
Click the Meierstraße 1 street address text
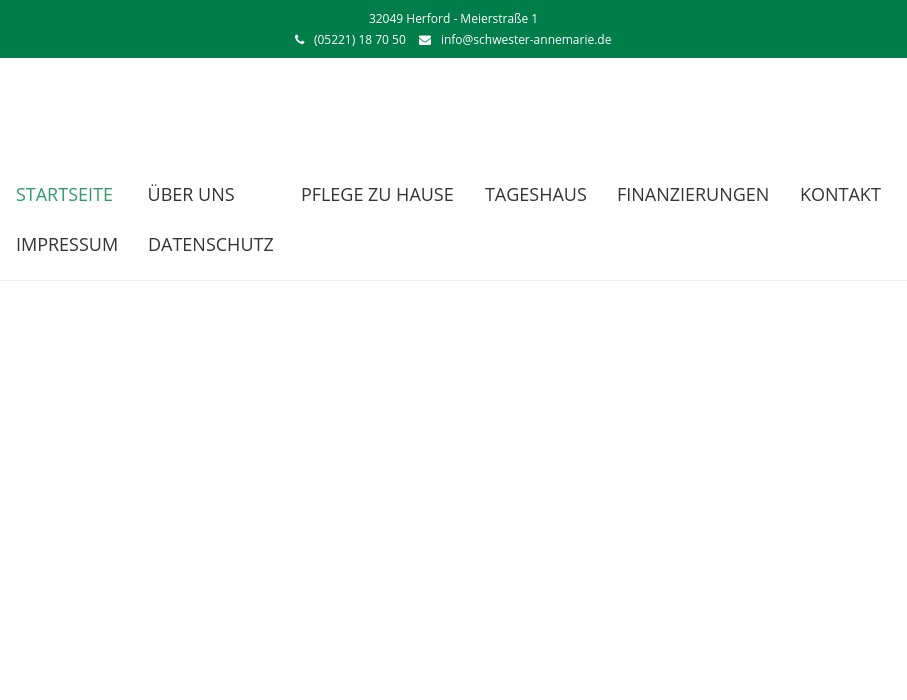498,19
